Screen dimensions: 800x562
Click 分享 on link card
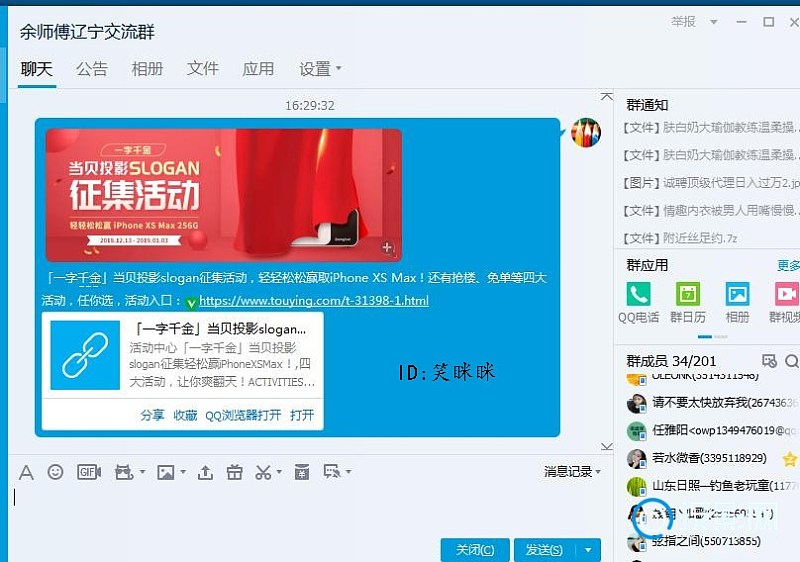point(152,415)
